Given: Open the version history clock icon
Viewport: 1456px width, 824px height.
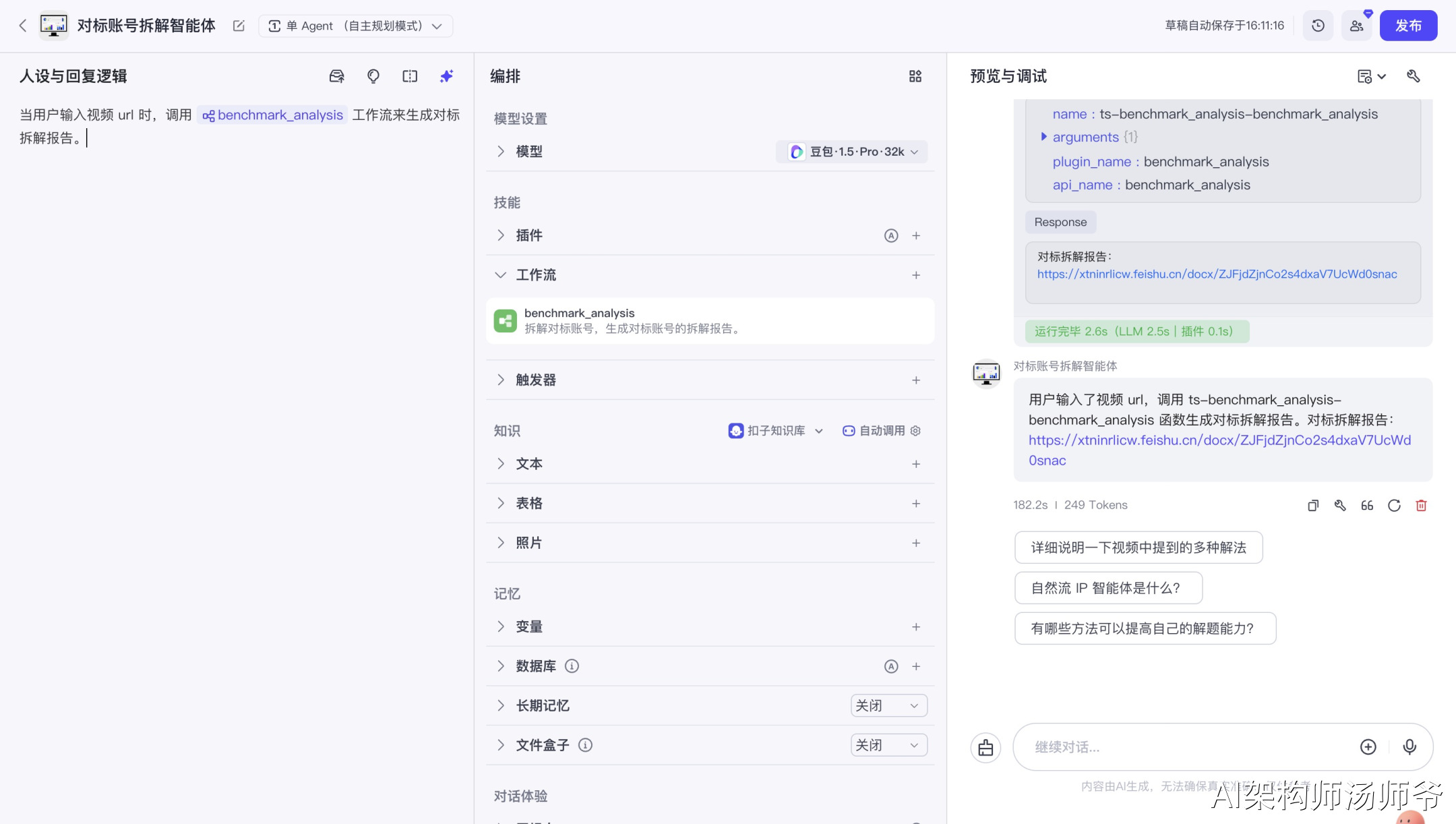Looking at the screenshot, I should 1318,26.
